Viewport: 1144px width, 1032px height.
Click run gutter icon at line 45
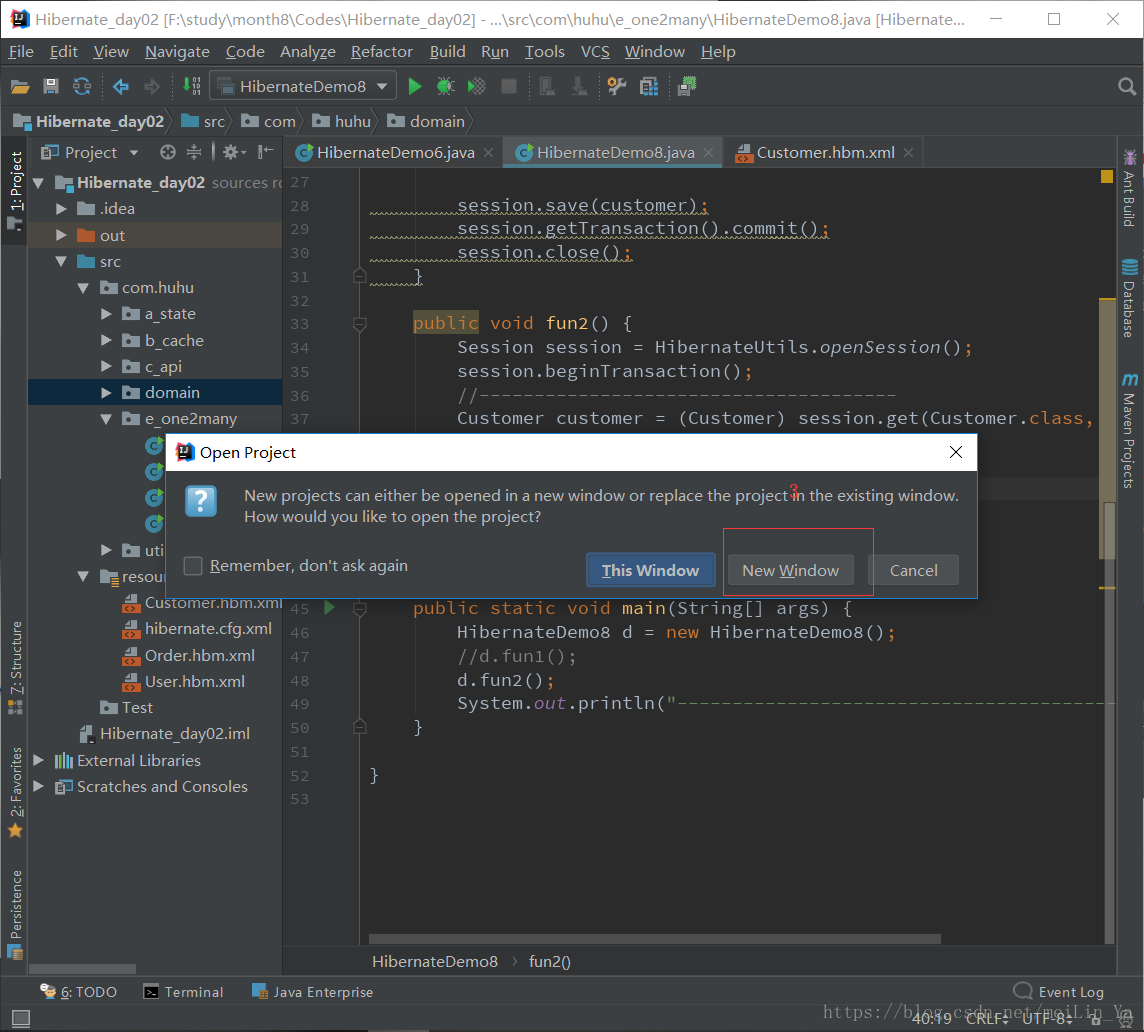click(329, 607)
